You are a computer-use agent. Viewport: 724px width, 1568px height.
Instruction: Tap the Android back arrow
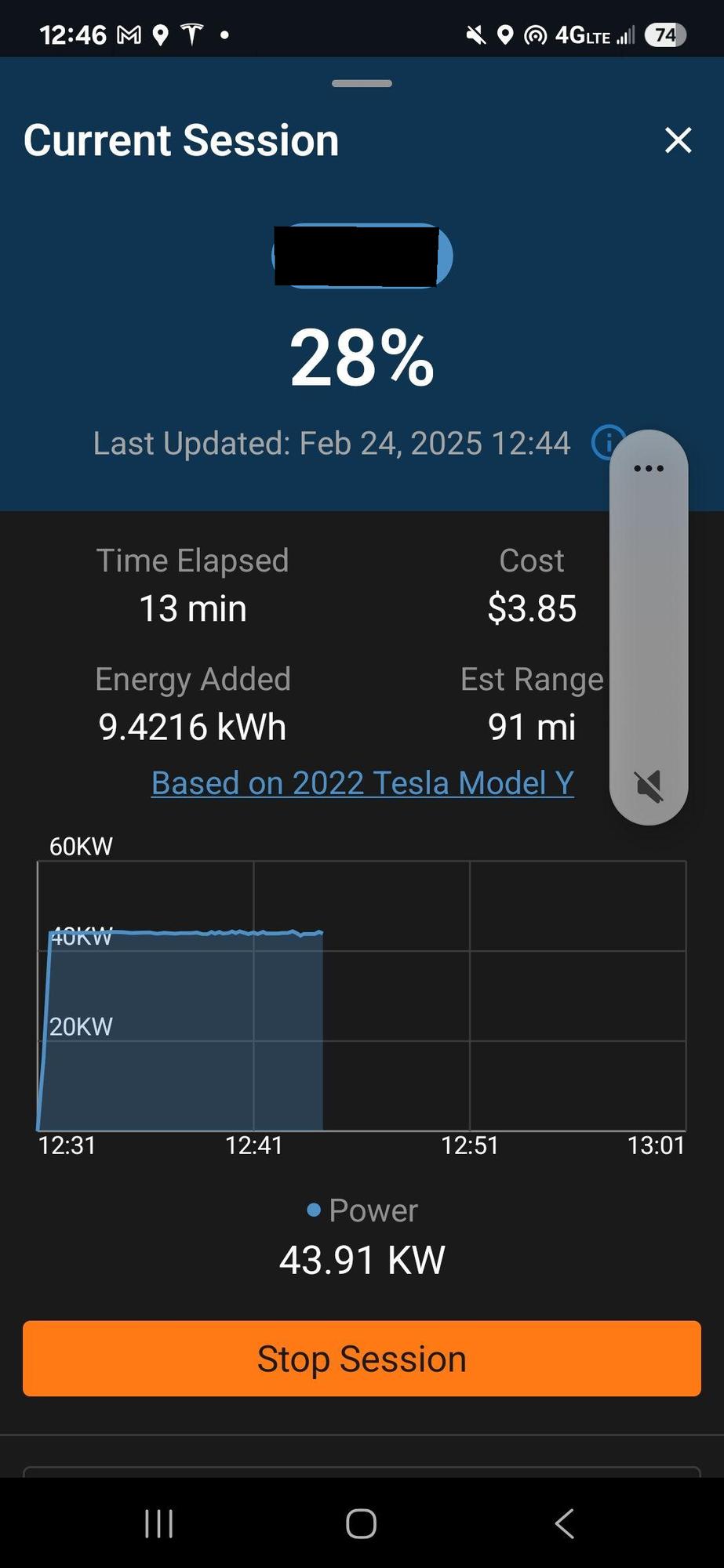point(564,1524)
